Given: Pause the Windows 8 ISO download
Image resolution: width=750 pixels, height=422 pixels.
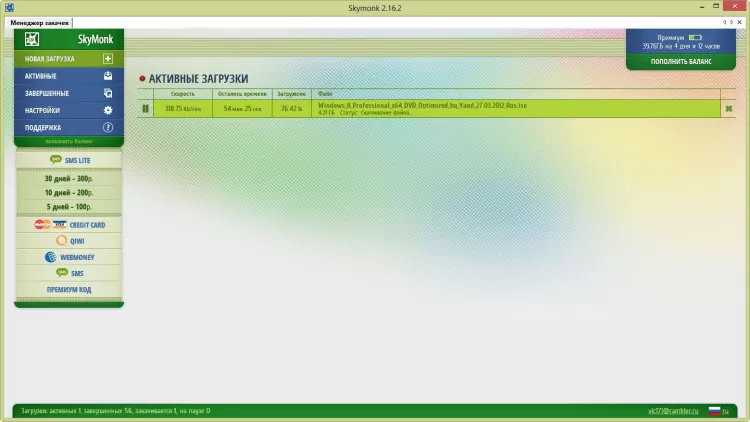Looking at the screenshot, I should (145, 109).
